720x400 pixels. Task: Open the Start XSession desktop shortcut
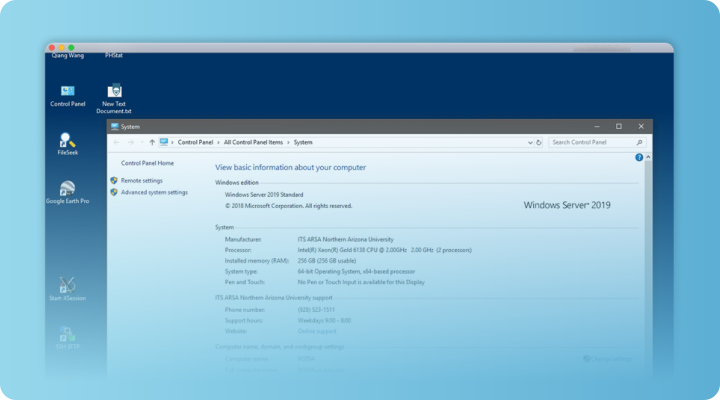68,286
